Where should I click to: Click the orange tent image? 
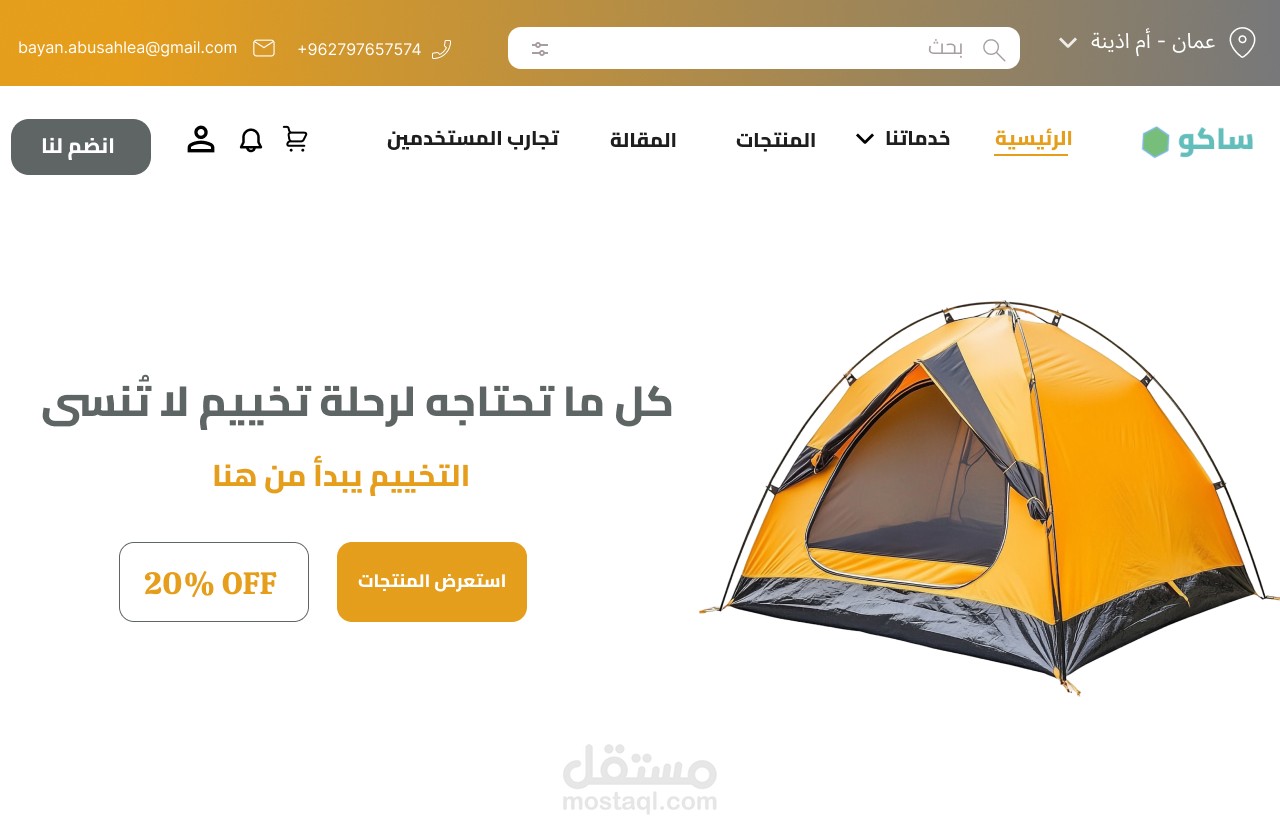pyautogui.click(x=988, y=498)
